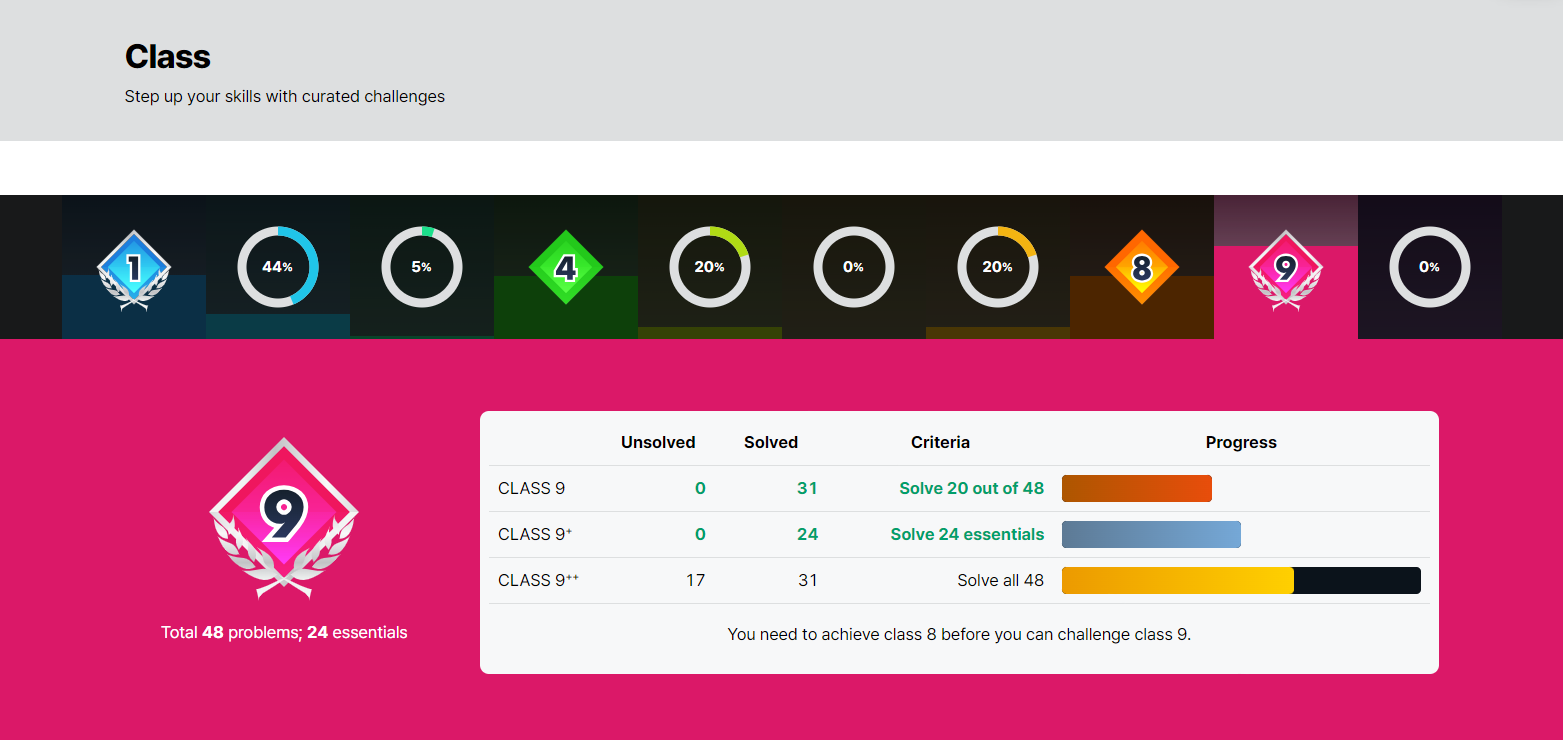
Task: Click the "Solve all 48" criteria text
Action: coord(1000,580)
